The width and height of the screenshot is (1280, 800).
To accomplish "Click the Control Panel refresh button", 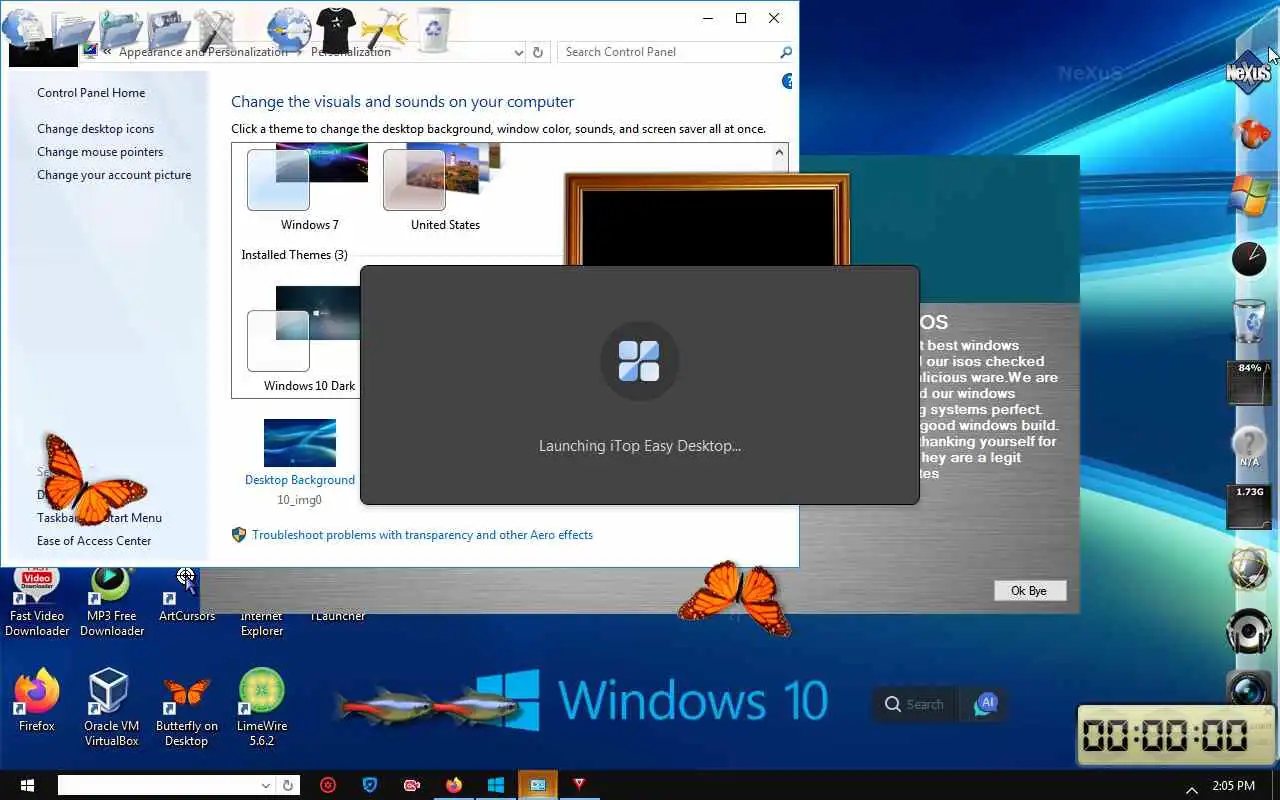I will 538,52.
